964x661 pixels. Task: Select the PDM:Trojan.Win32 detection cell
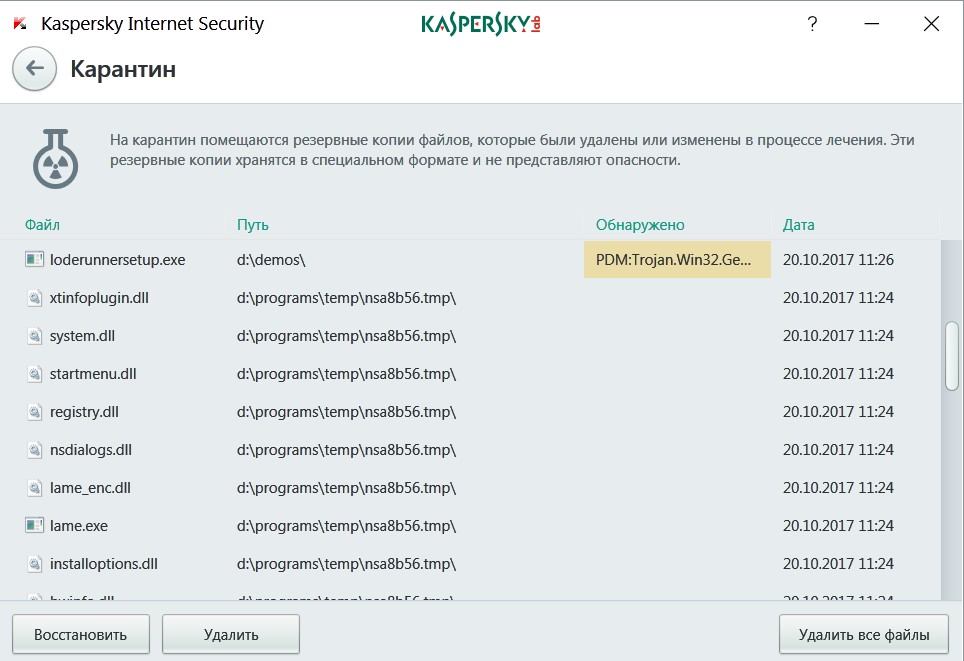[677, 260]
